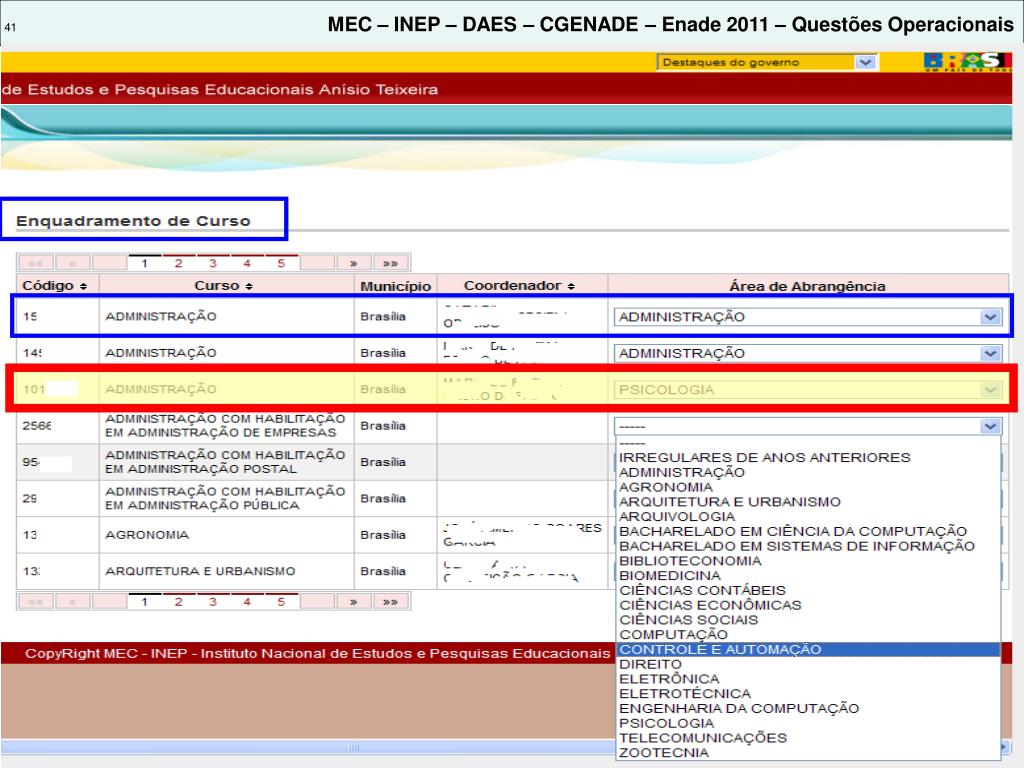The width and height of the screenshot is (1024, 768).
Task: Collapse the open dropdown in the ADMINISTRAÇÃO DE EMPRESAS row
Action: coord(991,426)
